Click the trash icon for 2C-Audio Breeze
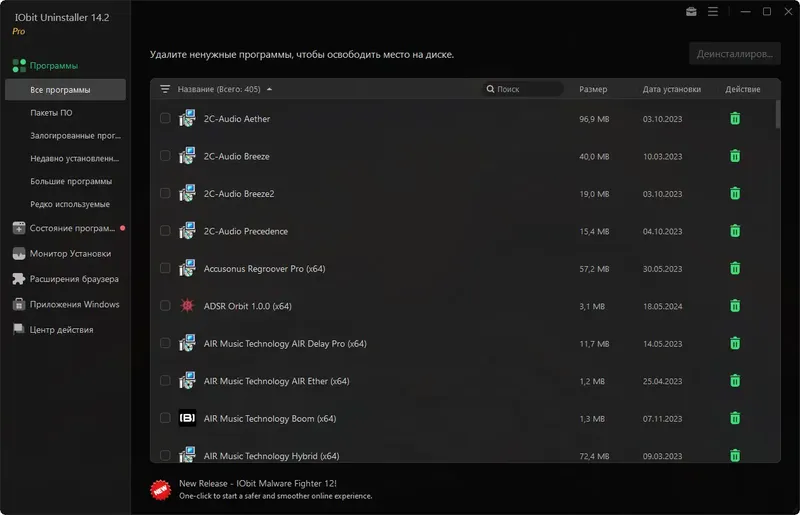 [735, 156]
